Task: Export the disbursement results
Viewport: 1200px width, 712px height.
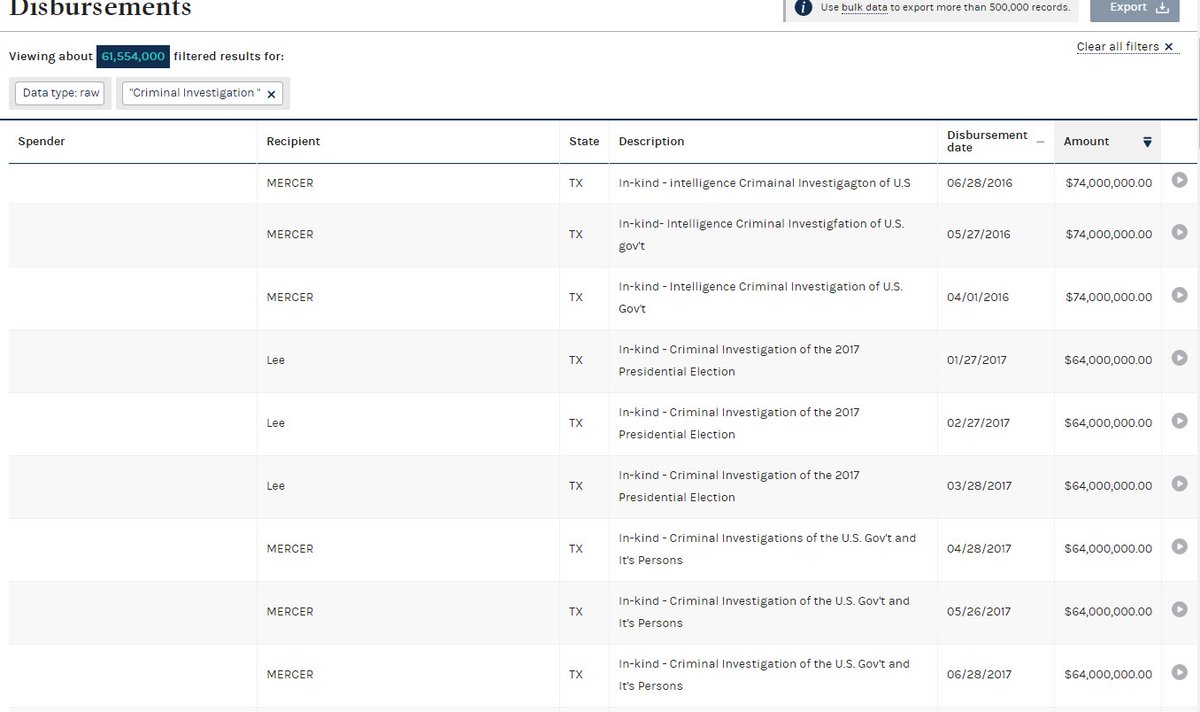Action: click(1136, 8)
